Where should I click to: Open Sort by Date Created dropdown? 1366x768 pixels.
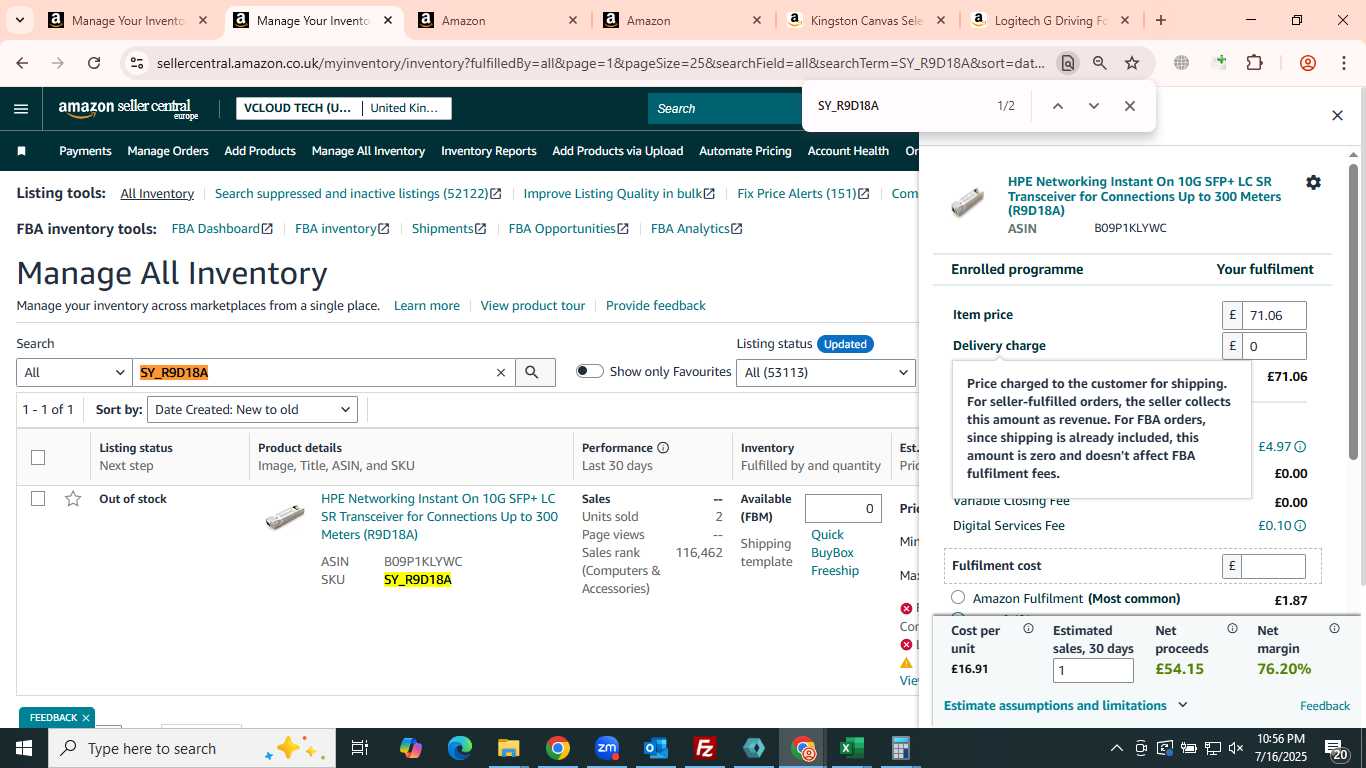pos(252,409)
